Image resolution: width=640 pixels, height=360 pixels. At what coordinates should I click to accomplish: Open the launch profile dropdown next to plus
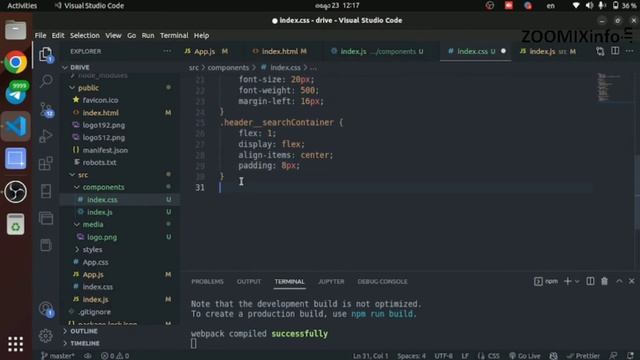577,281
